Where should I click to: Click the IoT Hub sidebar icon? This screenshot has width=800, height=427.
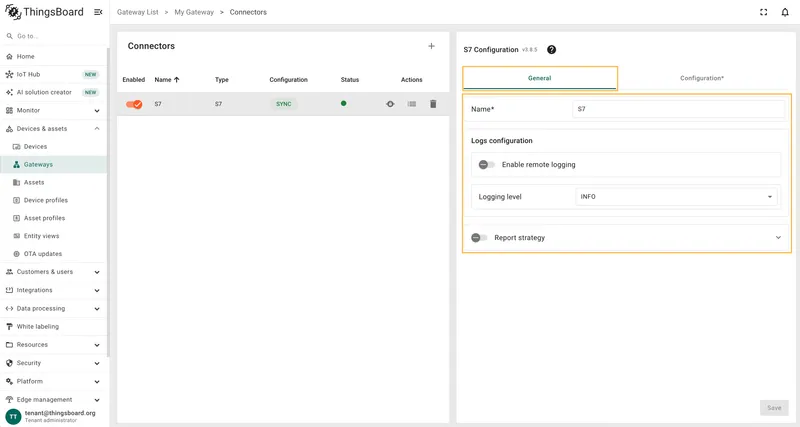[x=9, y=74]
